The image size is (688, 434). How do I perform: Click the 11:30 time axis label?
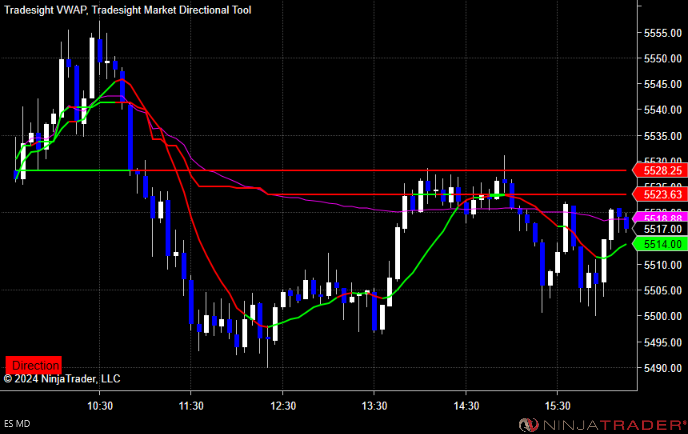click(x=191, y=406)
